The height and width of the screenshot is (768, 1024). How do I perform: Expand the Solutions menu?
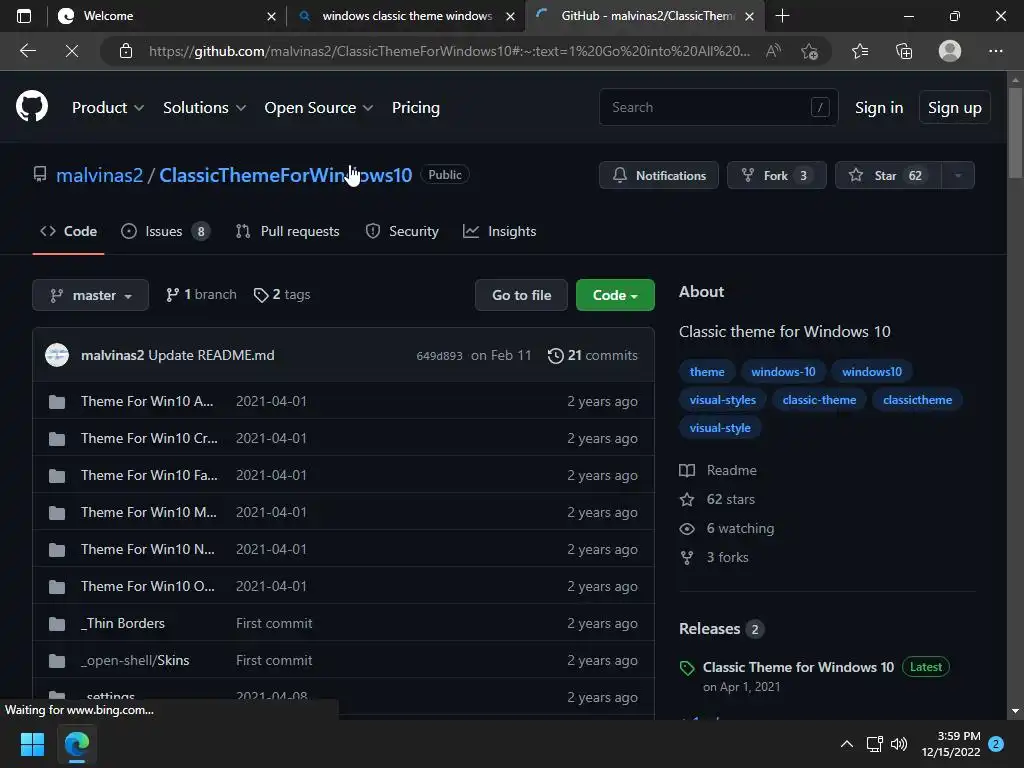[x=204, y=107]
